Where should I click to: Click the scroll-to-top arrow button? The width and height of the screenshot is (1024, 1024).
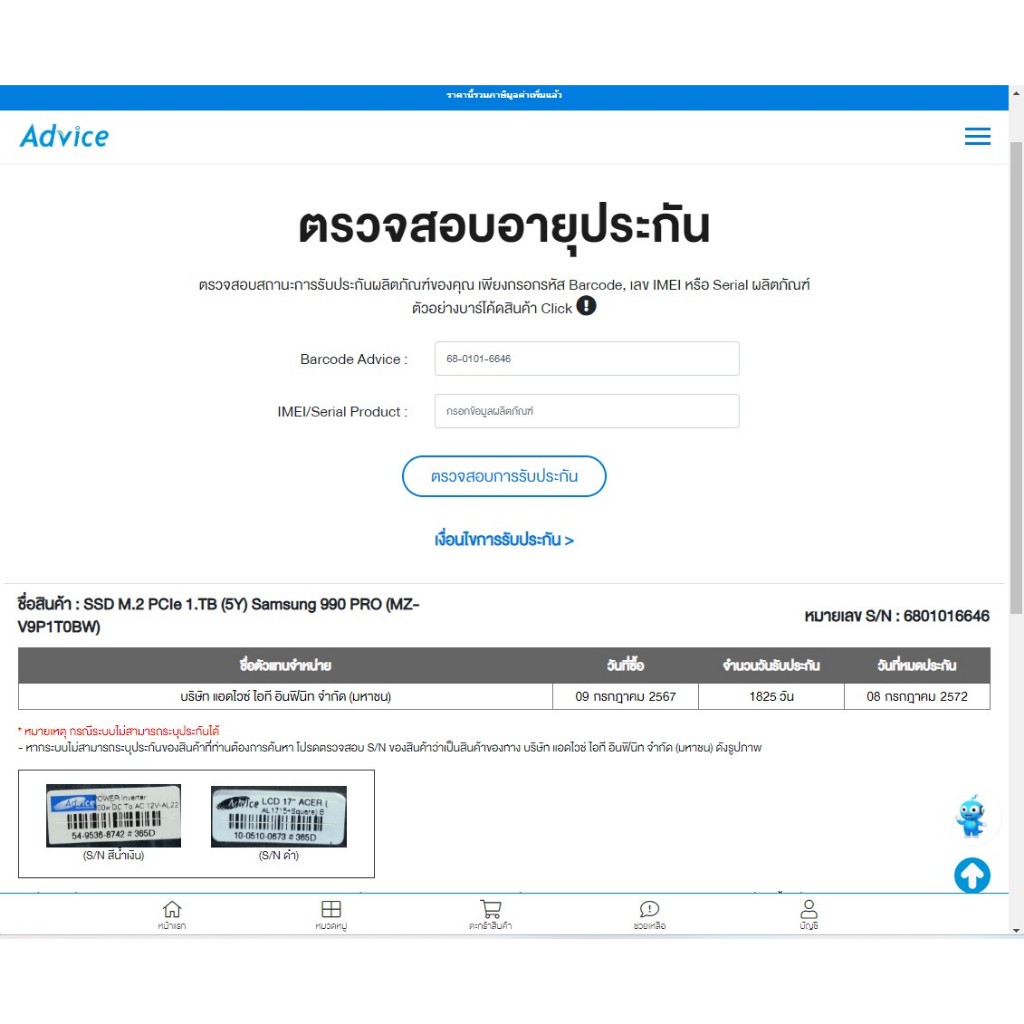[x=972, y=876]
